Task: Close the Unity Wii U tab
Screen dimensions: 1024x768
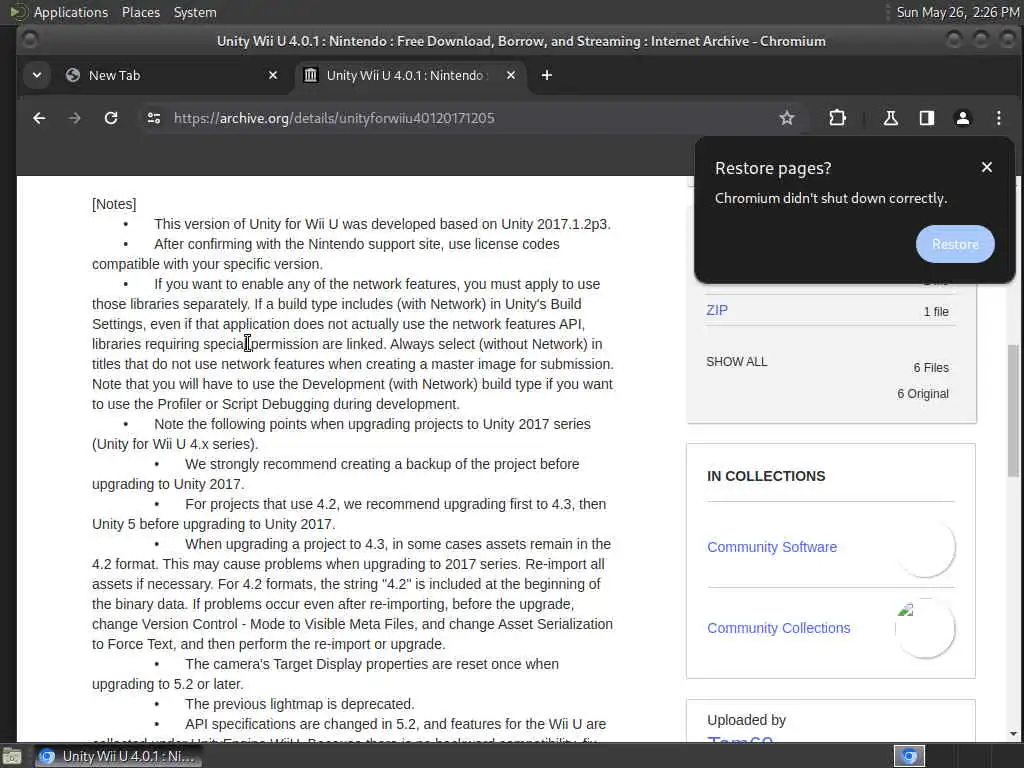Action: [511, 76]
